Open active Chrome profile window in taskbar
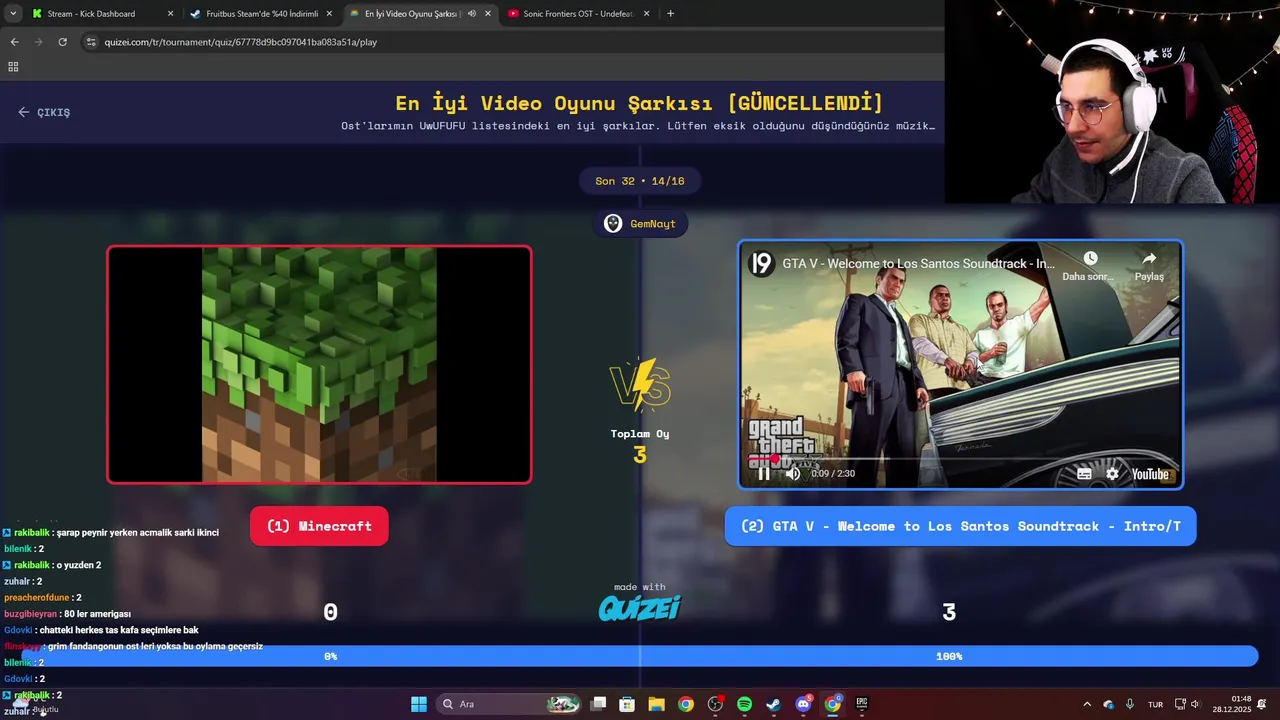The image size is (1280, 720). click(832, 704)
